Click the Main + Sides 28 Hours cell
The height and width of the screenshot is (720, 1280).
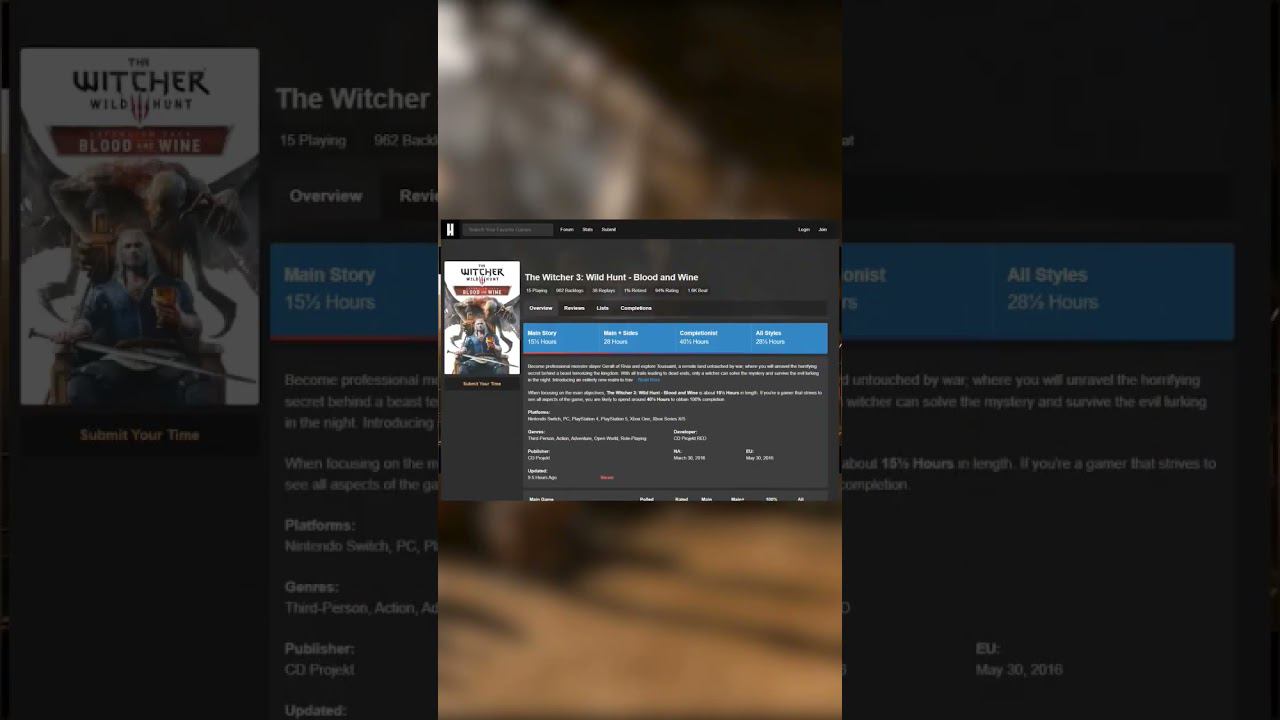click(637, 338)
